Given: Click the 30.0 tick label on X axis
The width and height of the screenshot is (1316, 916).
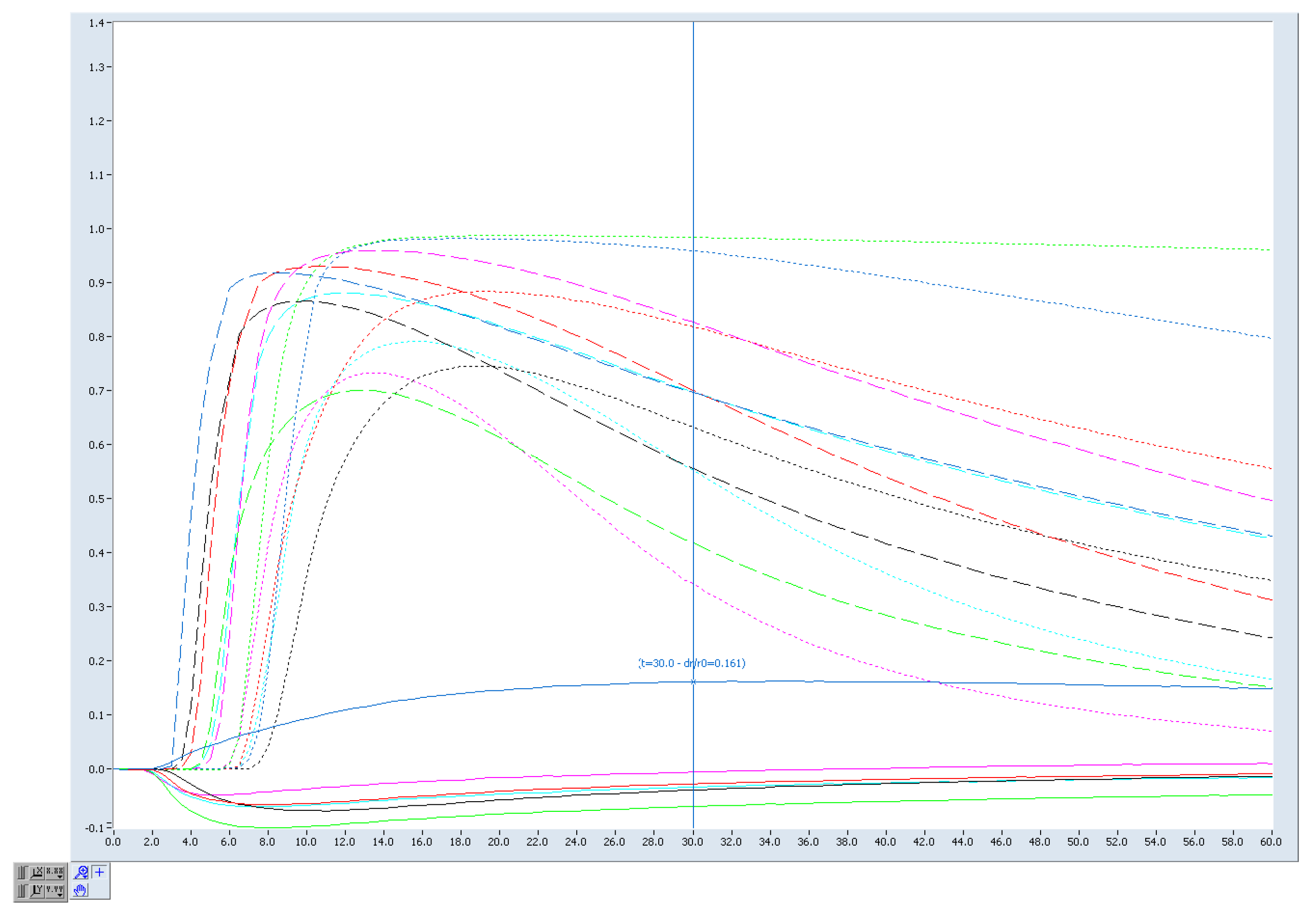Looking at the screenshot, I should [x=692, y=842].
